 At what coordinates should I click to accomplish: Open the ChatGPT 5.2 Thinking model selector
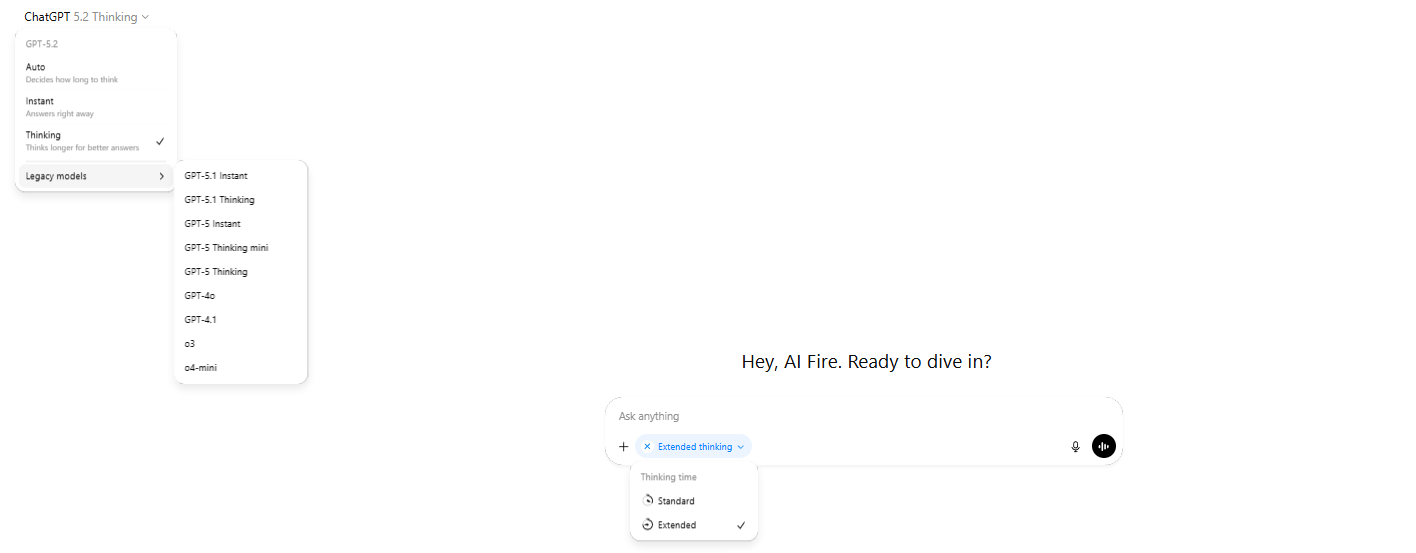(87, 17)
